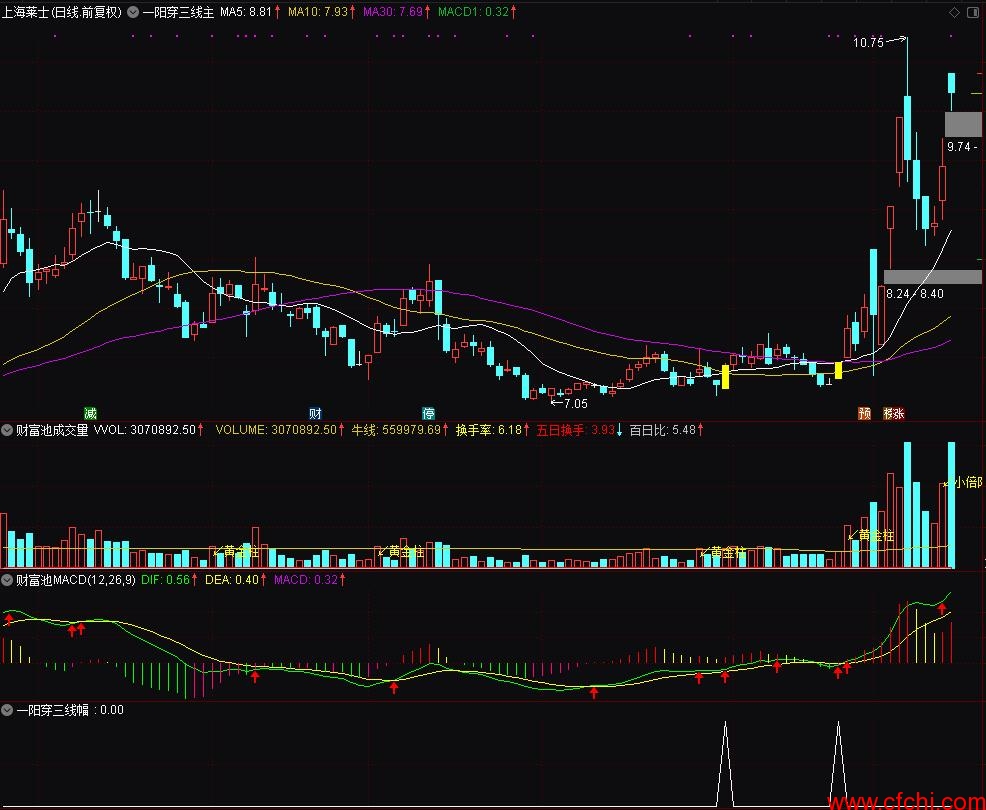Image resolution: width=986 pixels, height=810 pixels.
Task: Open the 财富池成交量 indicator dropdown
Action: [x=7, y=431]
